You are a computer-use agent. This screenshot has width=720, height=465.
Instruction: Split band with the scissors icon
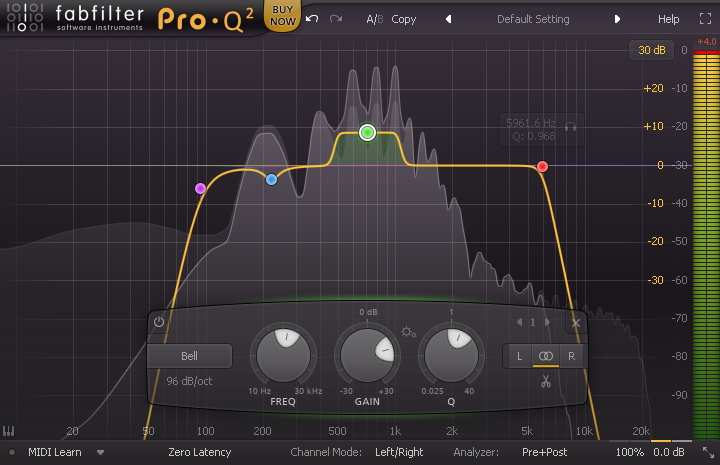coord(546,381)
